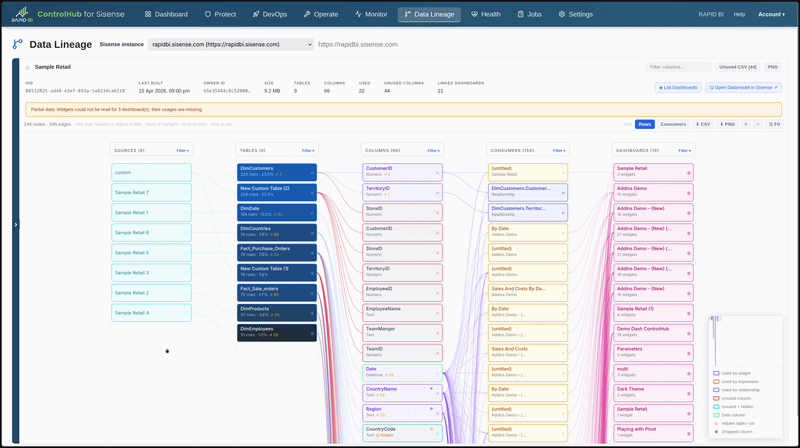The width and height of the screenshot is (800, 448).
Task: Expand the Account dropdown
Action: (x=771, y=14)
